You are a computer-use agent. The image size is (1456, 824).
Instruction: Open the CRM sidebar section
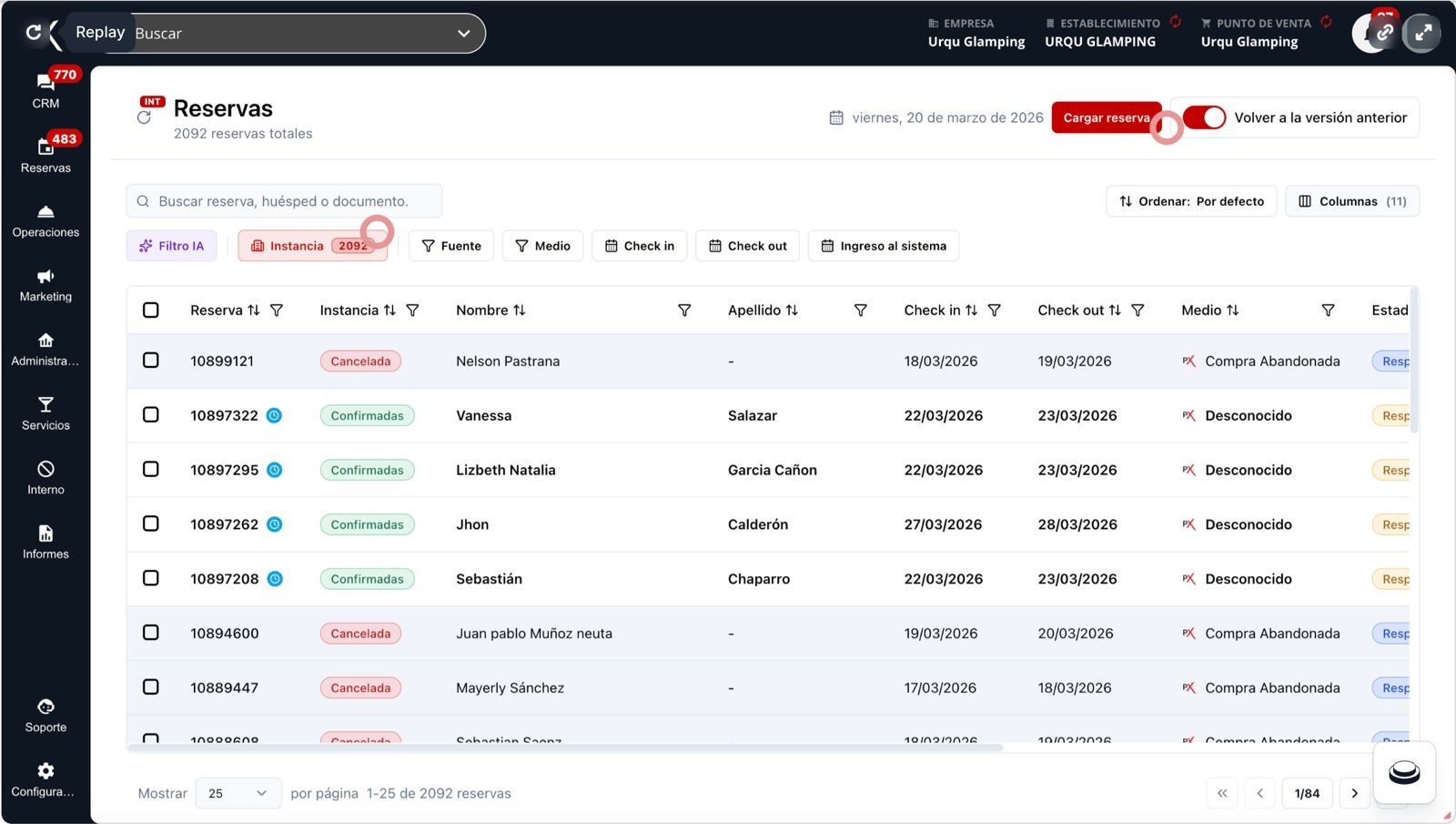point(45,92)
